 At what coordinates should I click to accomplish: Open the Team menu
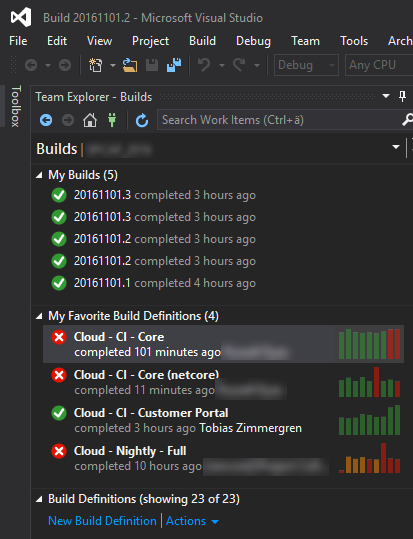click(x=305, y=41)
